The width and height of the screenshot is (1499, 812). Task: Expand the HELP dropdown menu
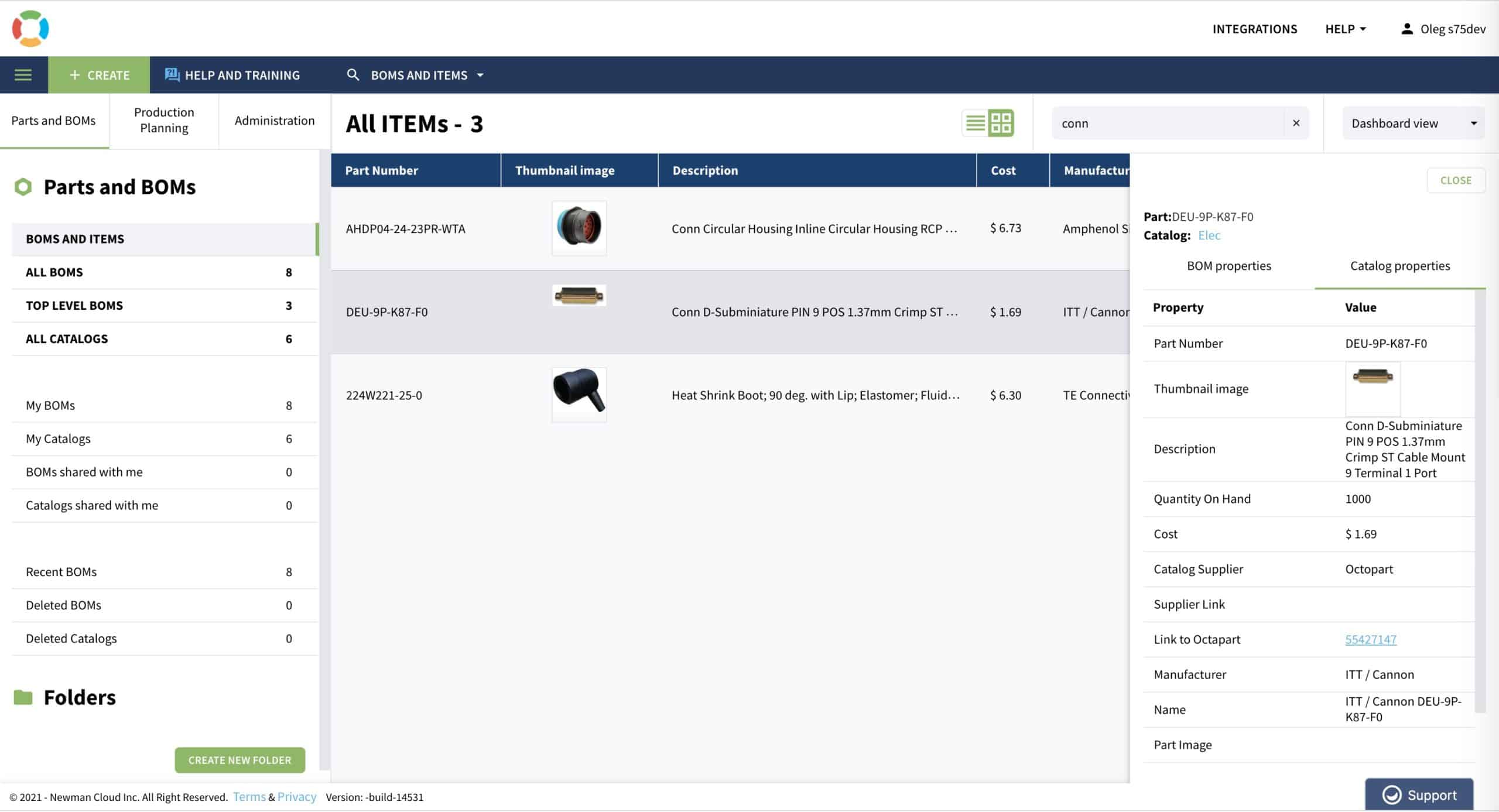(x=1346, y=29)
